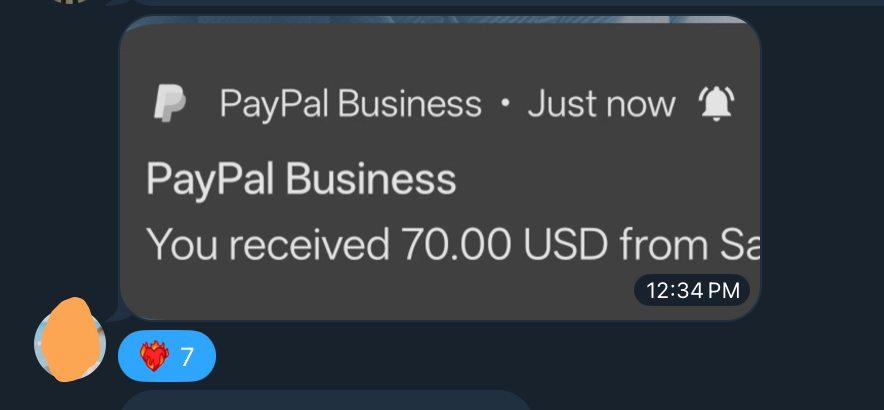Click the dot separator before "Just now"
The image size is (884, 410).
pos(505,104)
